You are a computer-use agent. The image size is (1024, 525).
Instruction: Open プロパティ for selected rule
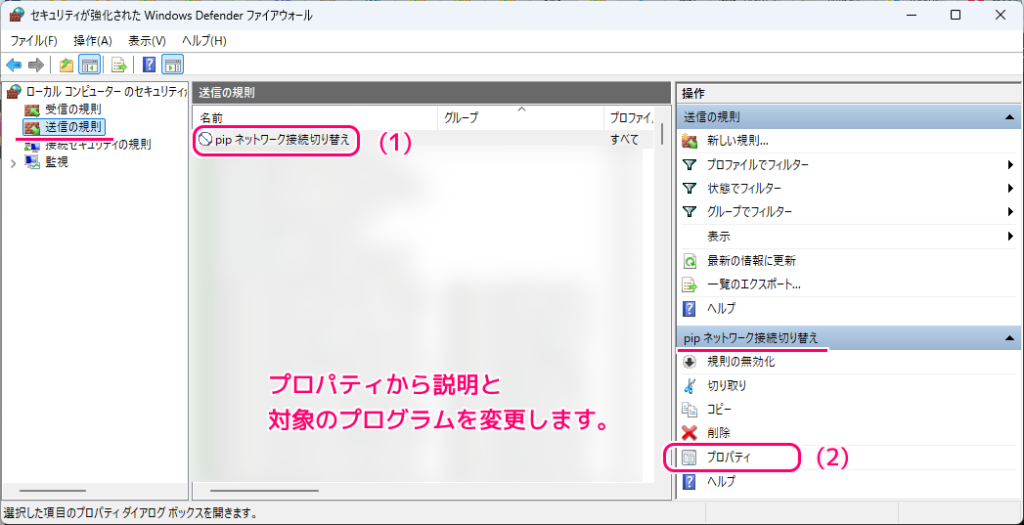[x=729, y=458]
